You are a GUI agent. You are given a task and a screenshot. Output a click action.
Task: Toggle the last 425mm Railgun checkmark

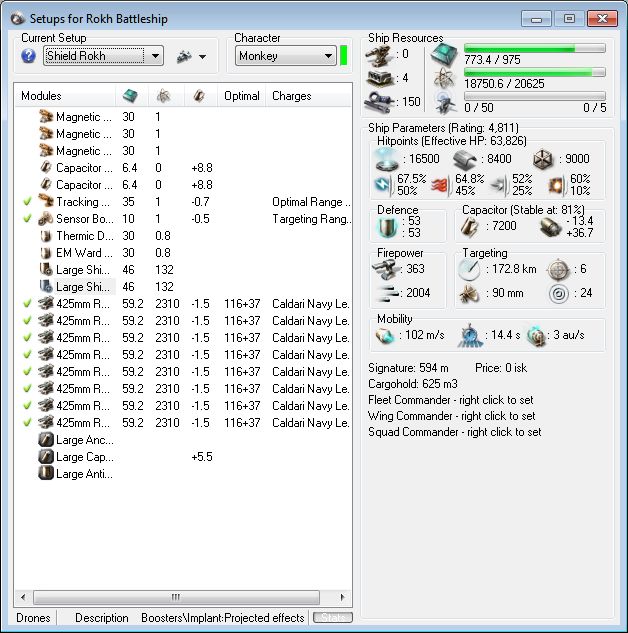(x=27, y=422)
